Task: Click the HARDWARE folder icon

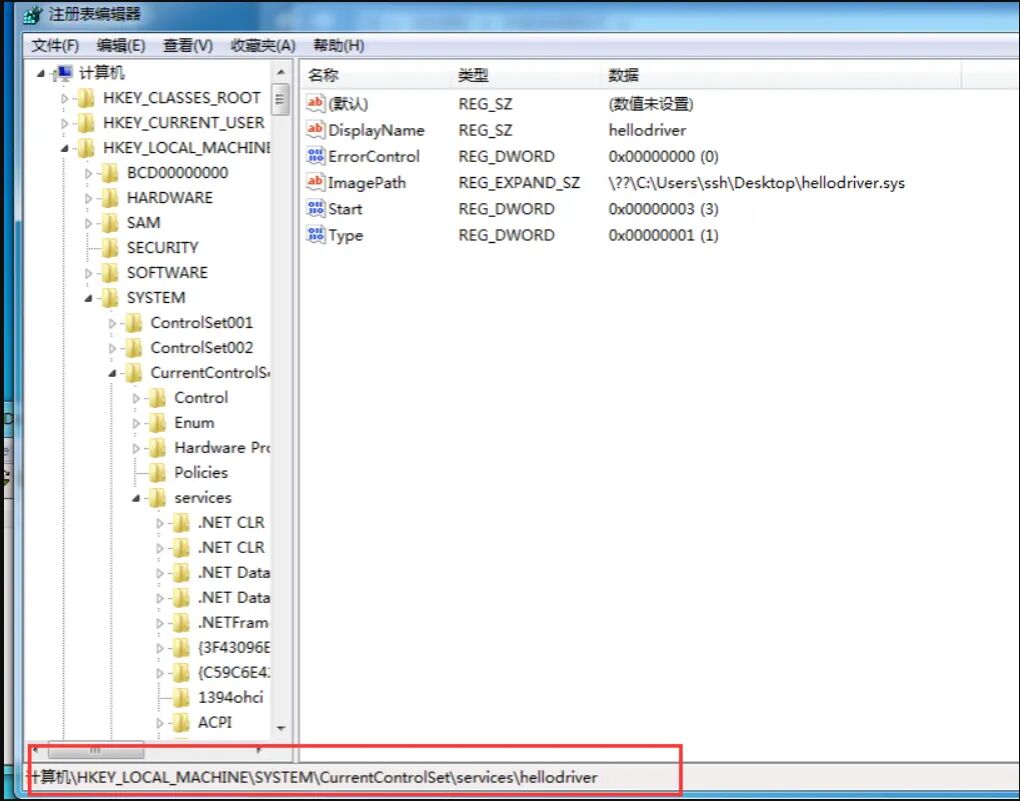Action: [110, 198]
